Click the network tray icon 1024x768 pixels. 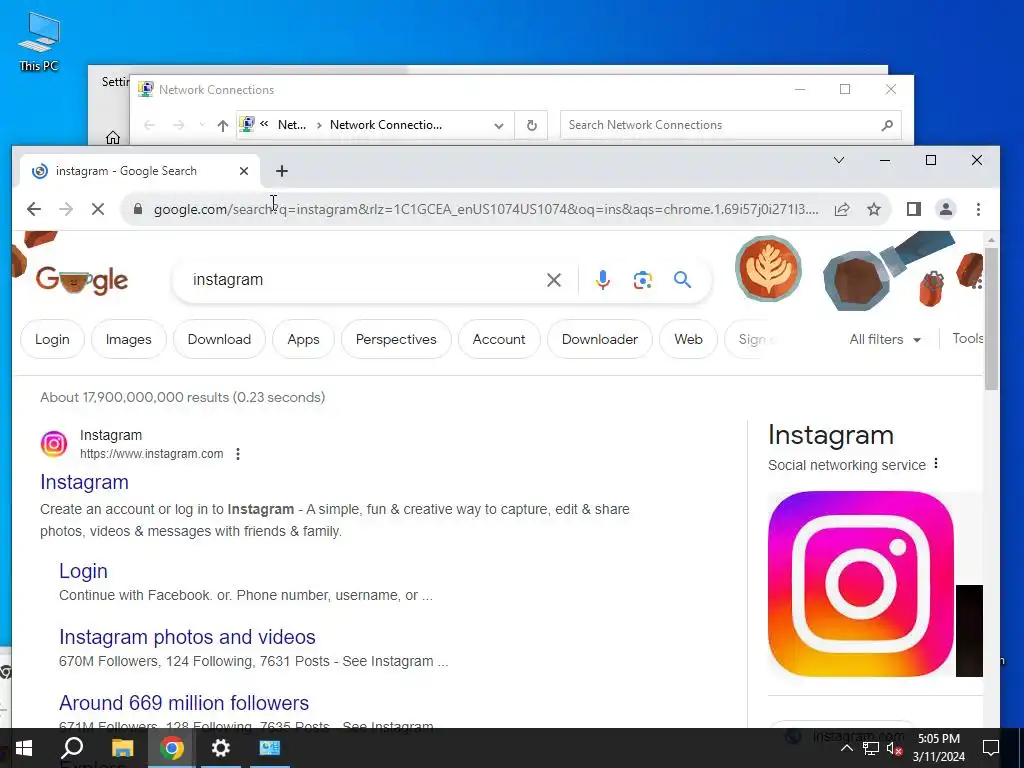coord(871,748)
